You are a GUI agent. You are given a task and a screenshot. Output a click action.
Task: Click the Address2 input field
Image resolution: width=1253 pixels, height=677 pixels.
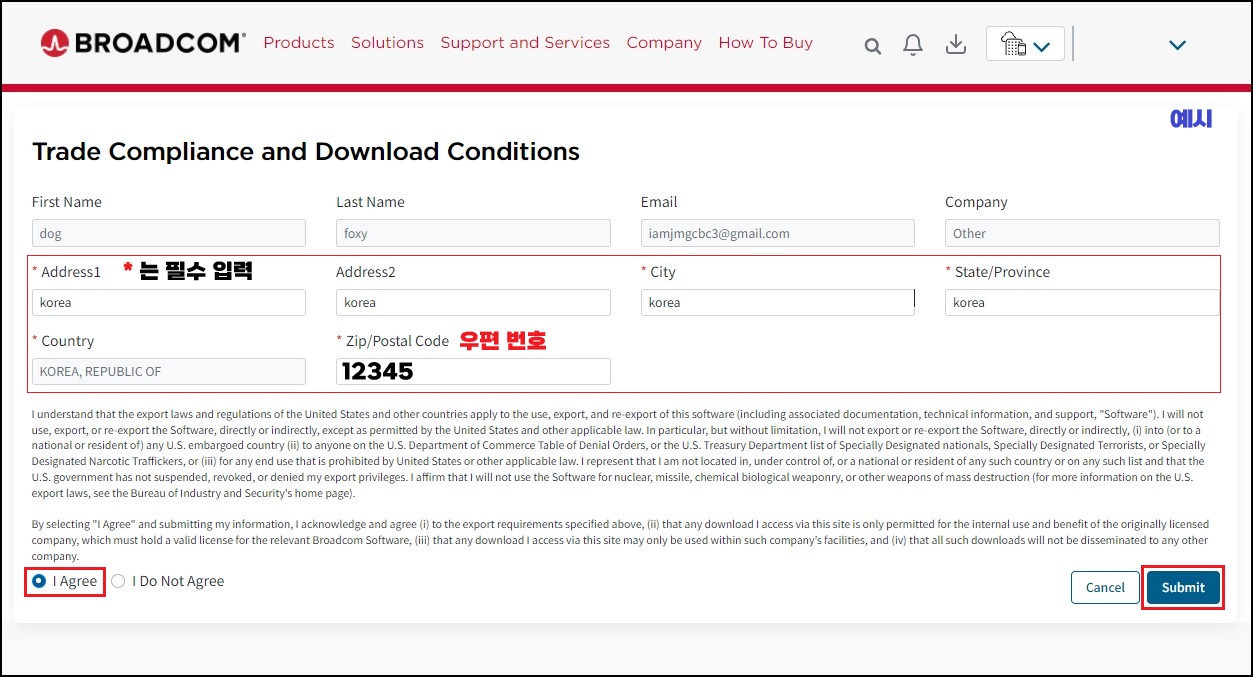click(473, 302)
